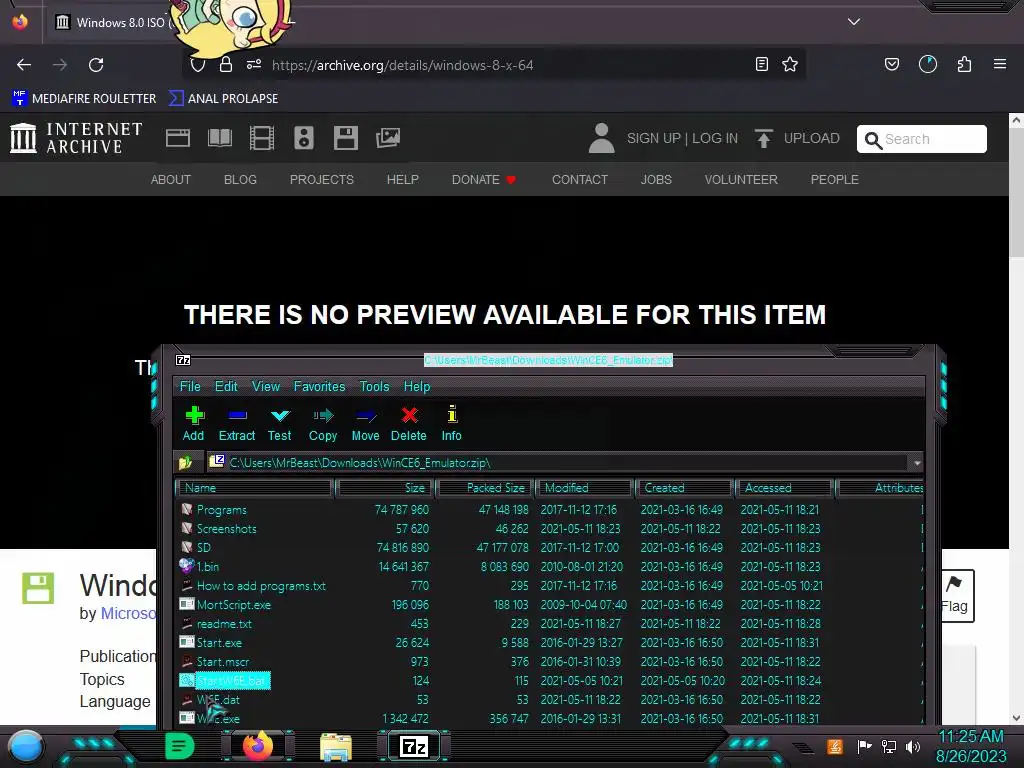Click SIGN UP on Internet Archive

point(654,138)
